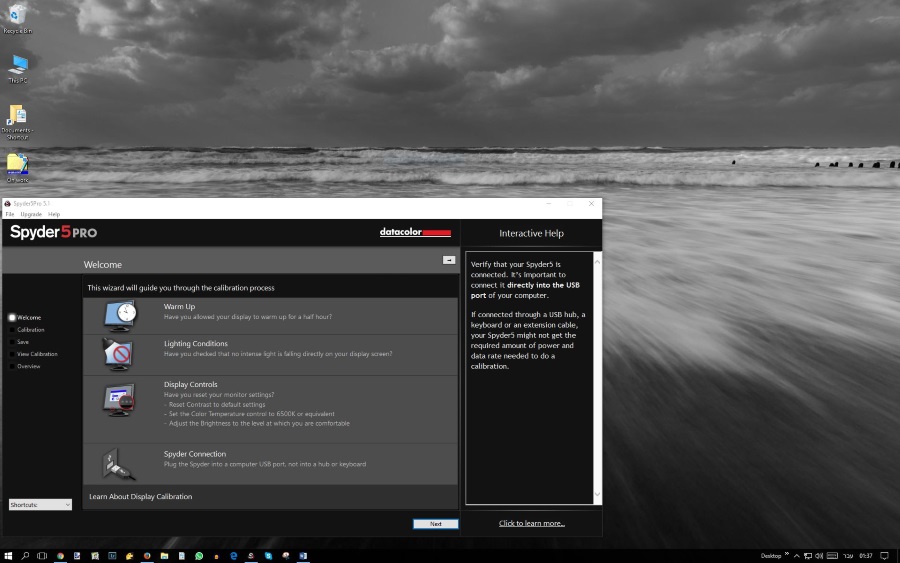Image resolution: width=900 pixels, height=563 pixels.
Task: Launch Chrome from the taskbar
Action: [x=60, y=556]
